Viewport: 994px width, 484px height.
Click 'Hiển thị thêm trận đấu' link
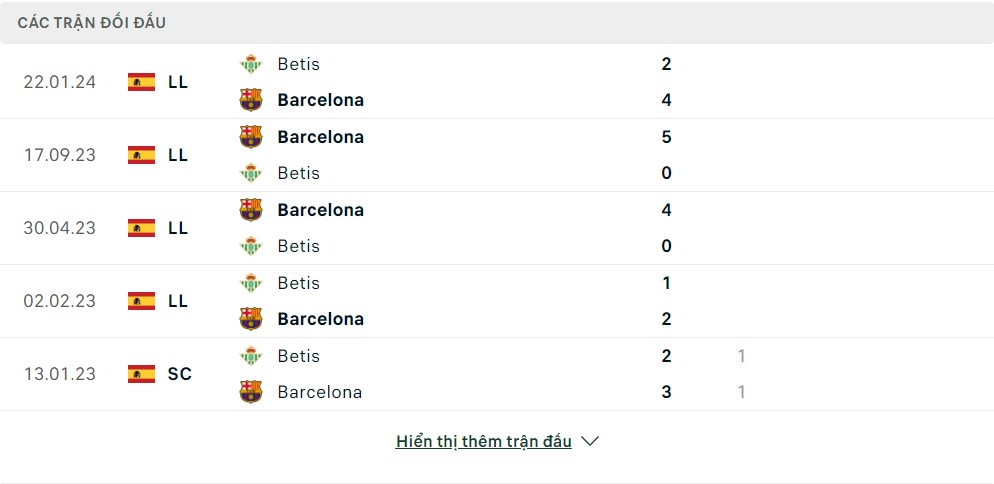point(483,441)
